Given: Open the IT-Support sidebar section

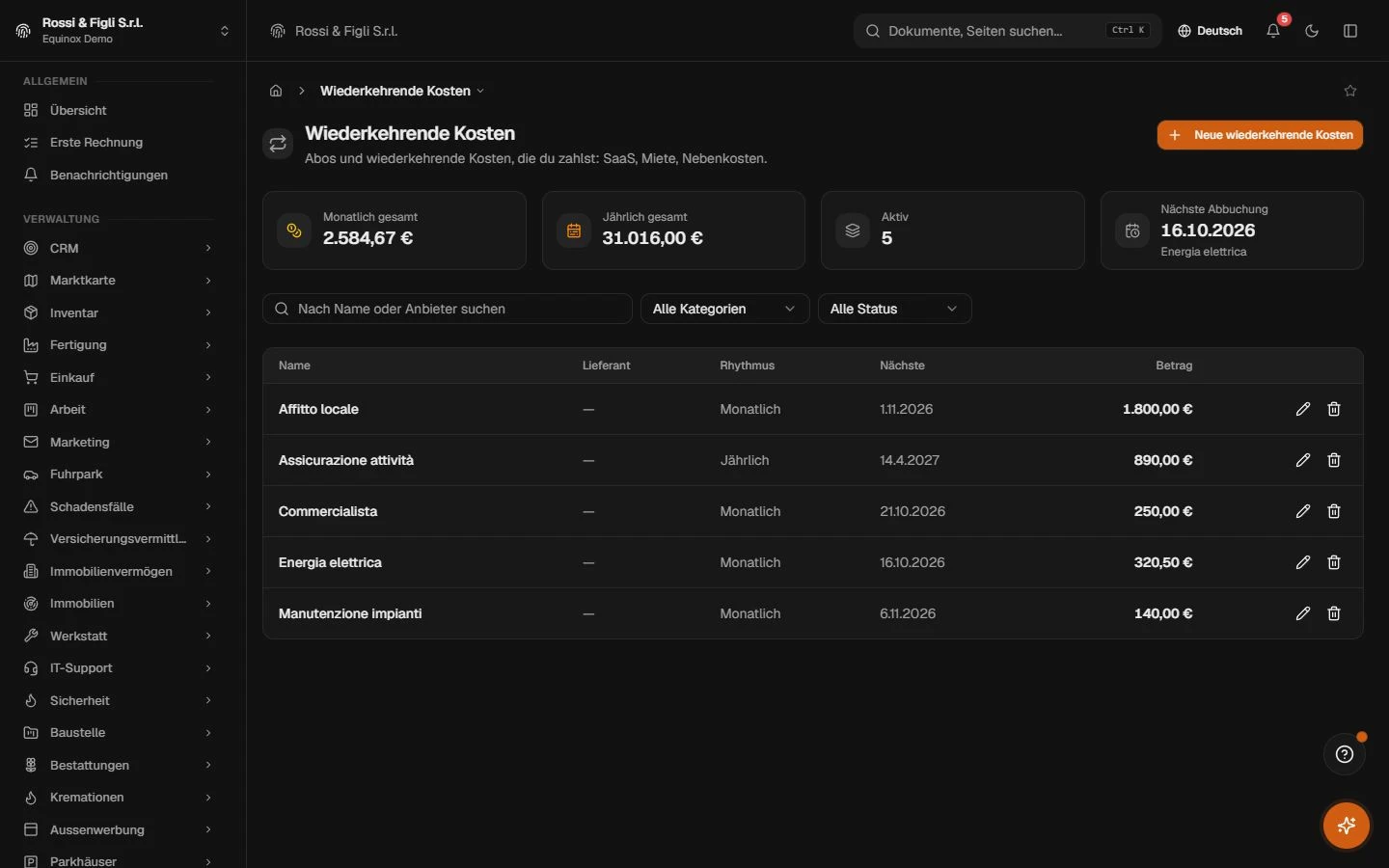Looking at the screenshot, I should point(118,668).
